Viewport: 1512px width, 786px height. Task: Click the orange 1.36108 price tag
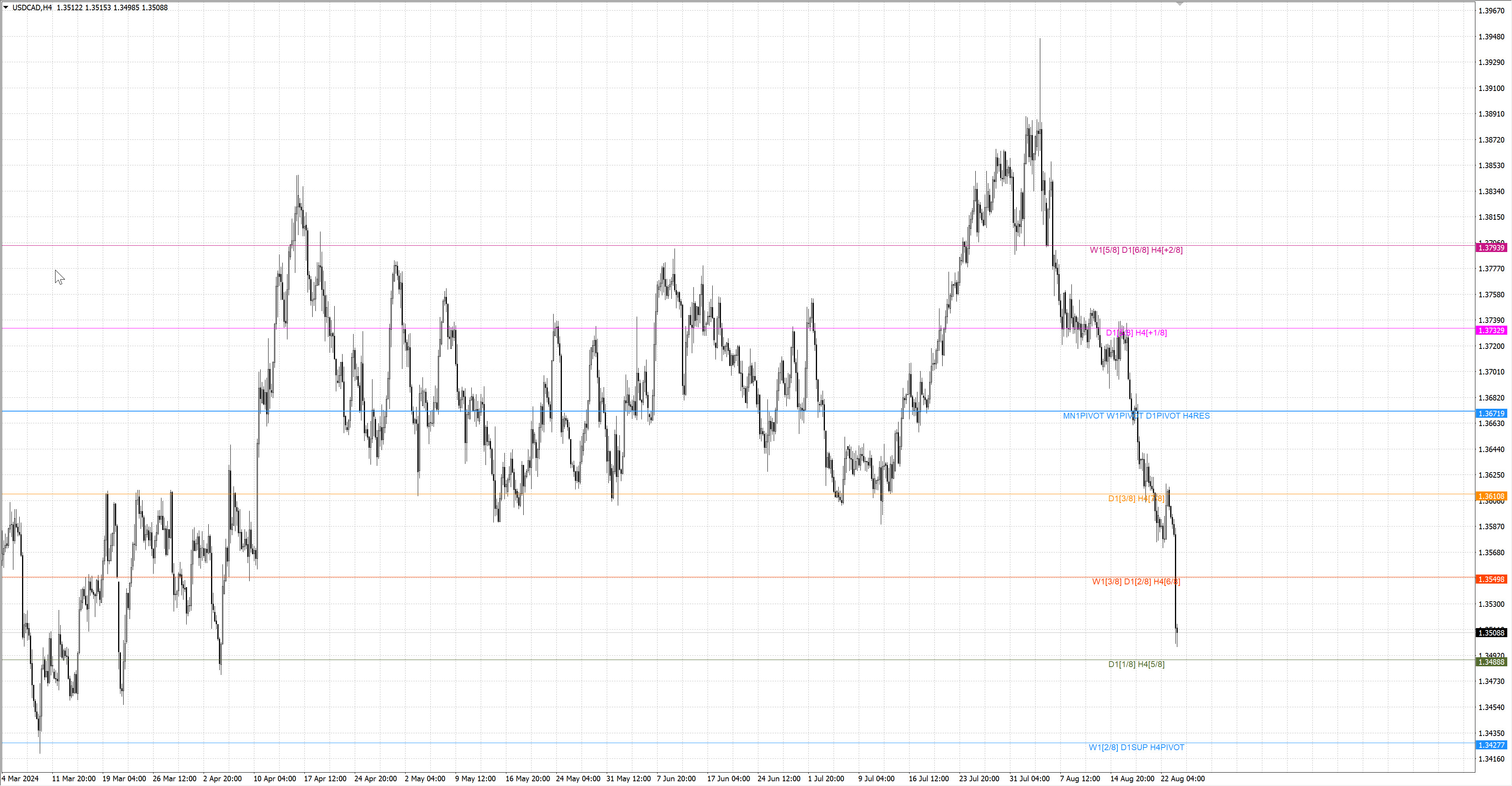click(x=1491, y=496)
